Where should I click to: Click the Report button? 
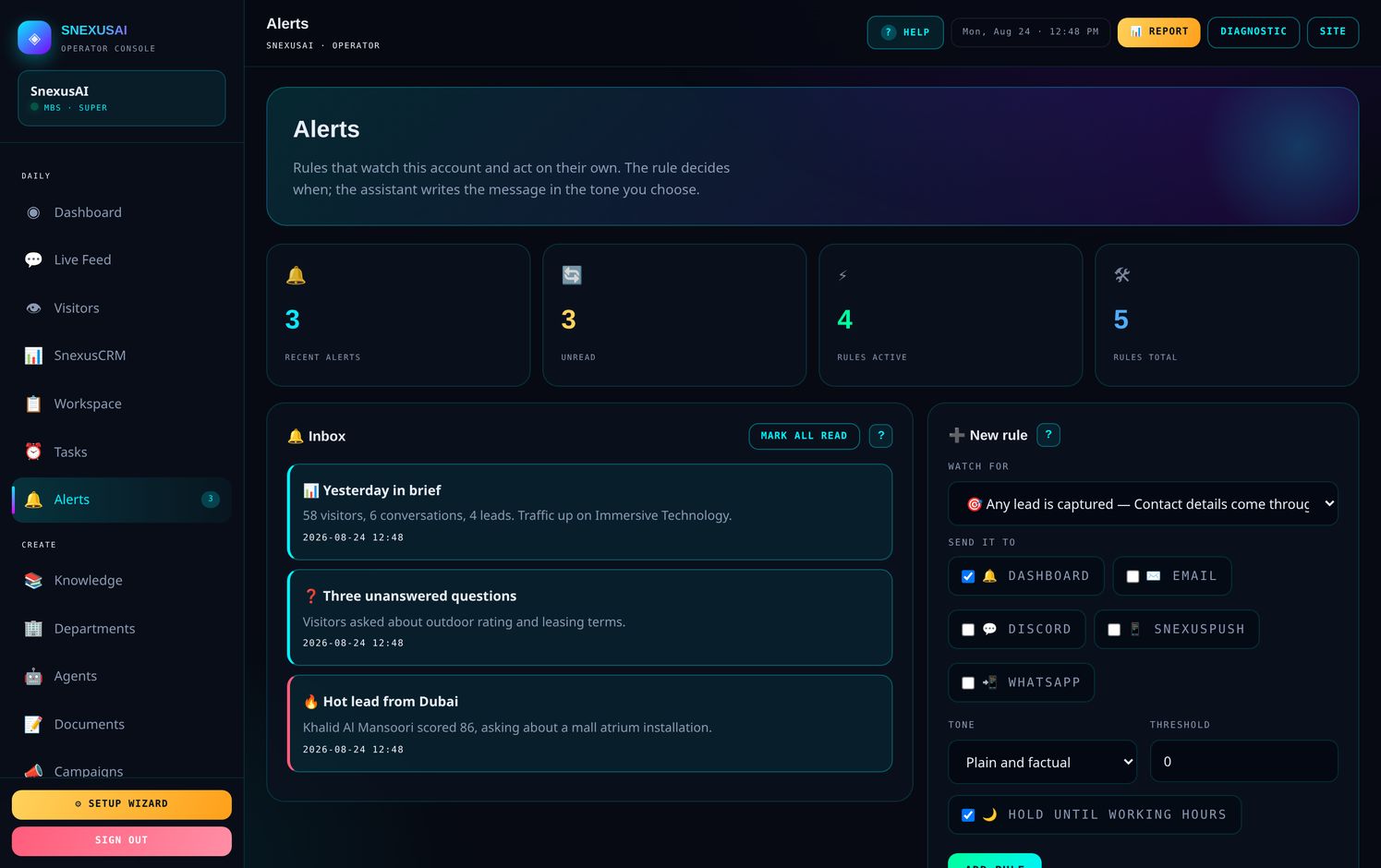tap(1159, 32)
